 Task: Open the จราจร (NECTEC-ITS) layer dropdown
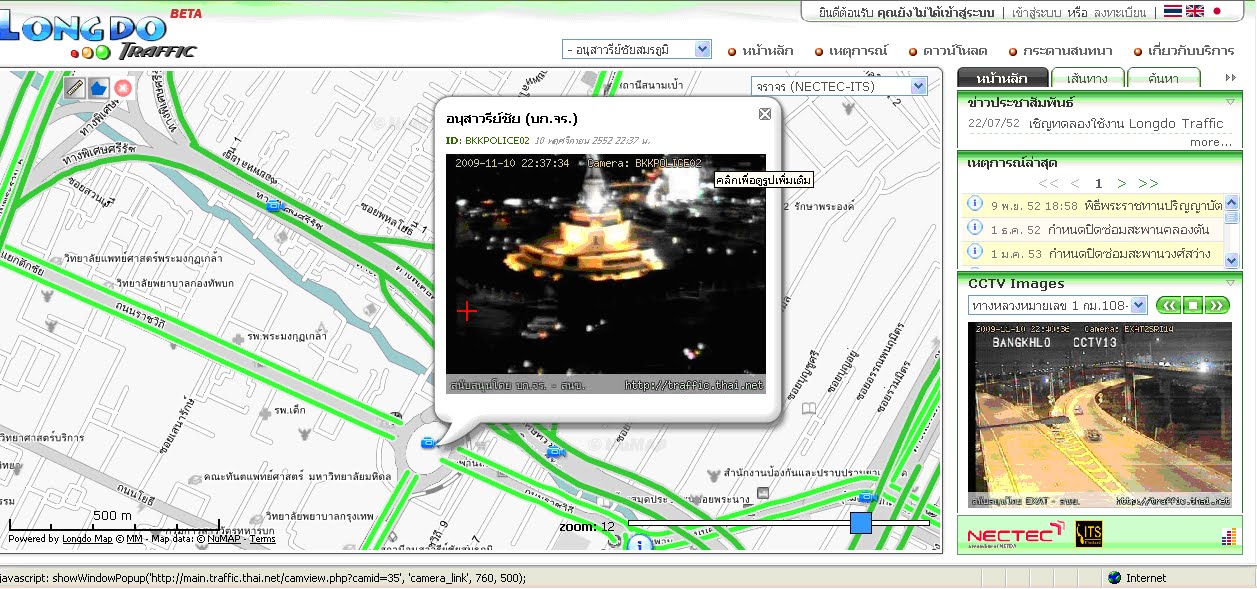point(839,87)
